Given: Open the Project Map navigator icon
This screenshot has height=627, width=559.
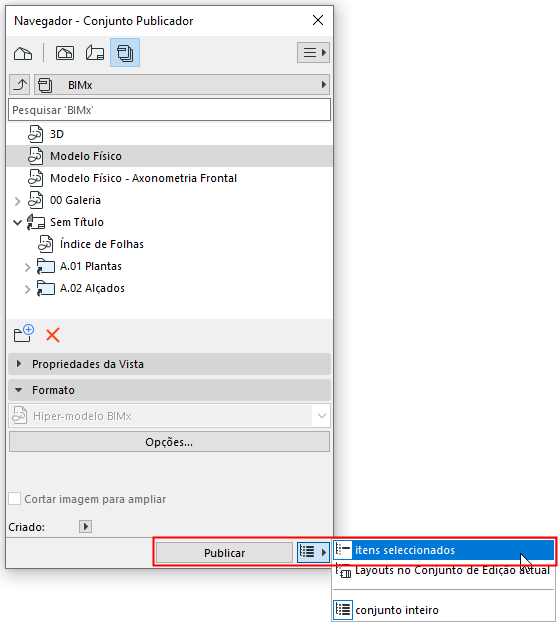Looking at the screenshot, I should pos(23,53).
